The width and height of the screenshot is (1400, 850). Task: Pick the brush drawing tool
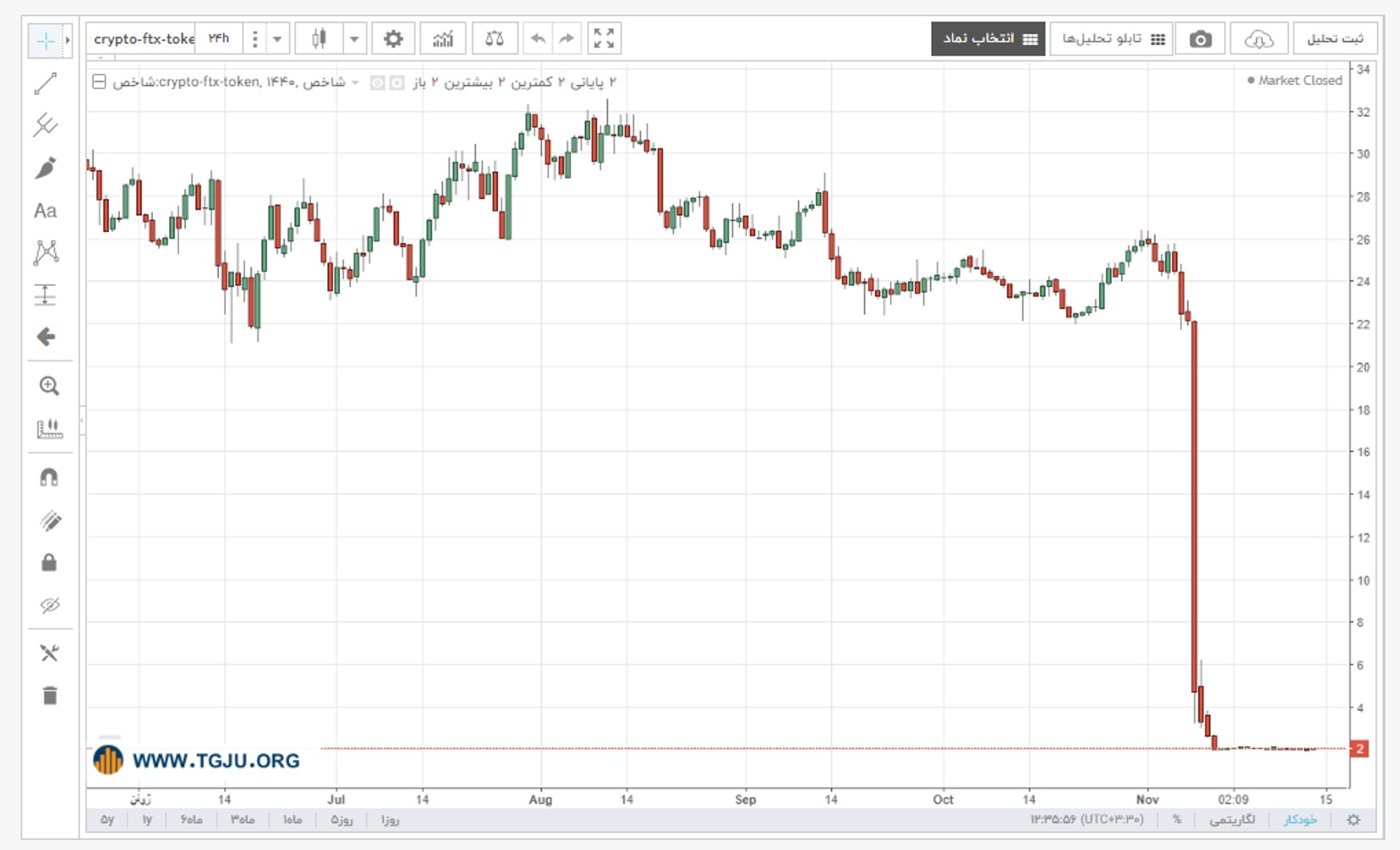46,168
